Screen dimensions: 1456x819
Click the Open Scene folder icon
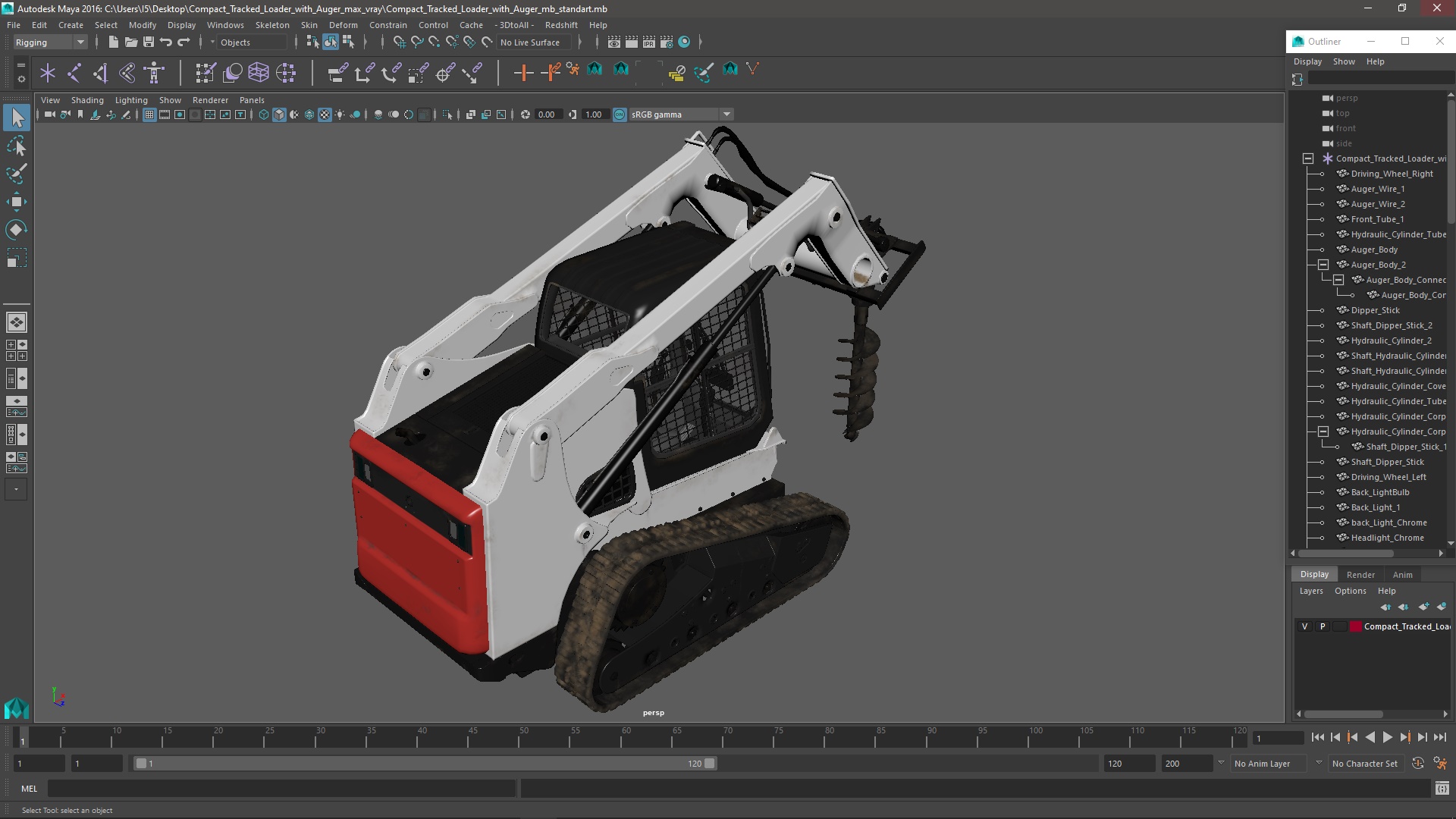(x=131, y=42)
